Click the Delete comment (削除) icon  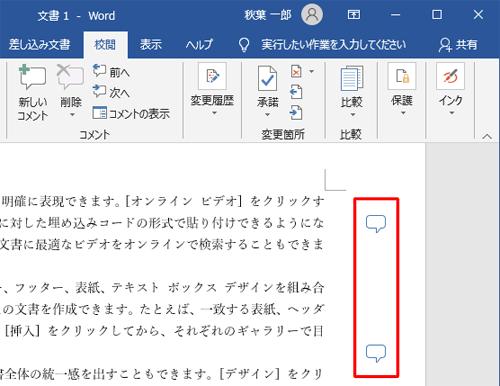click(x=70, y=77)
